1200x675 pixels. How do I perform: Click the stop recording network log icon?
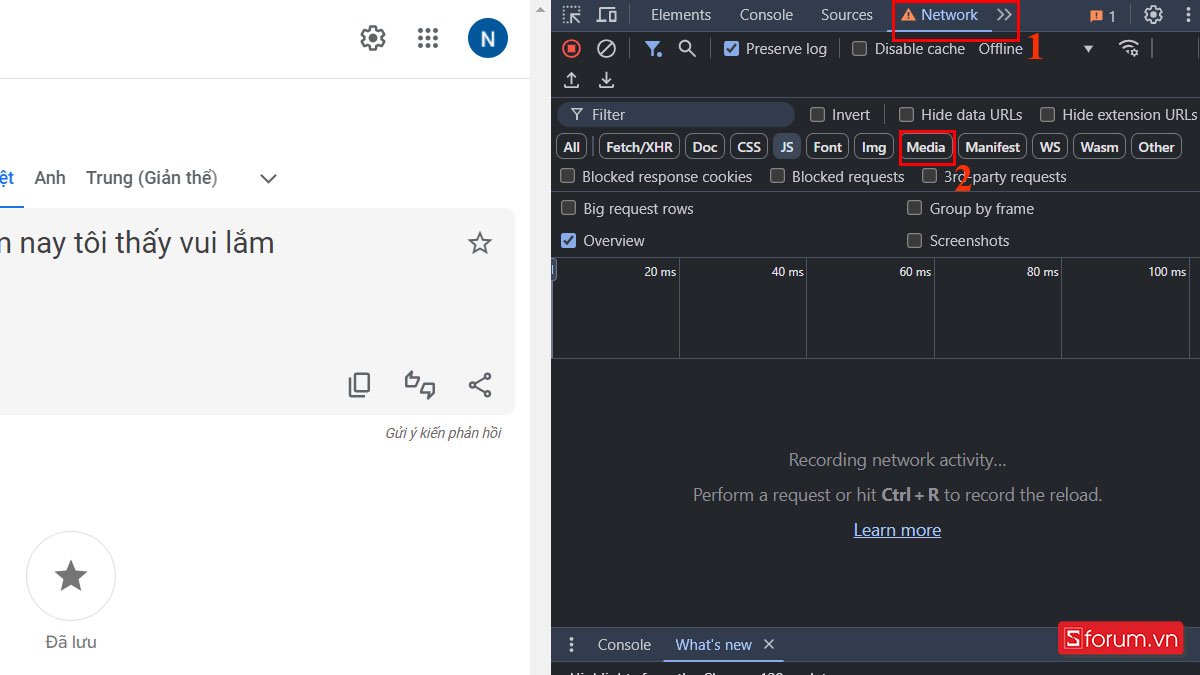pos(571,48)
